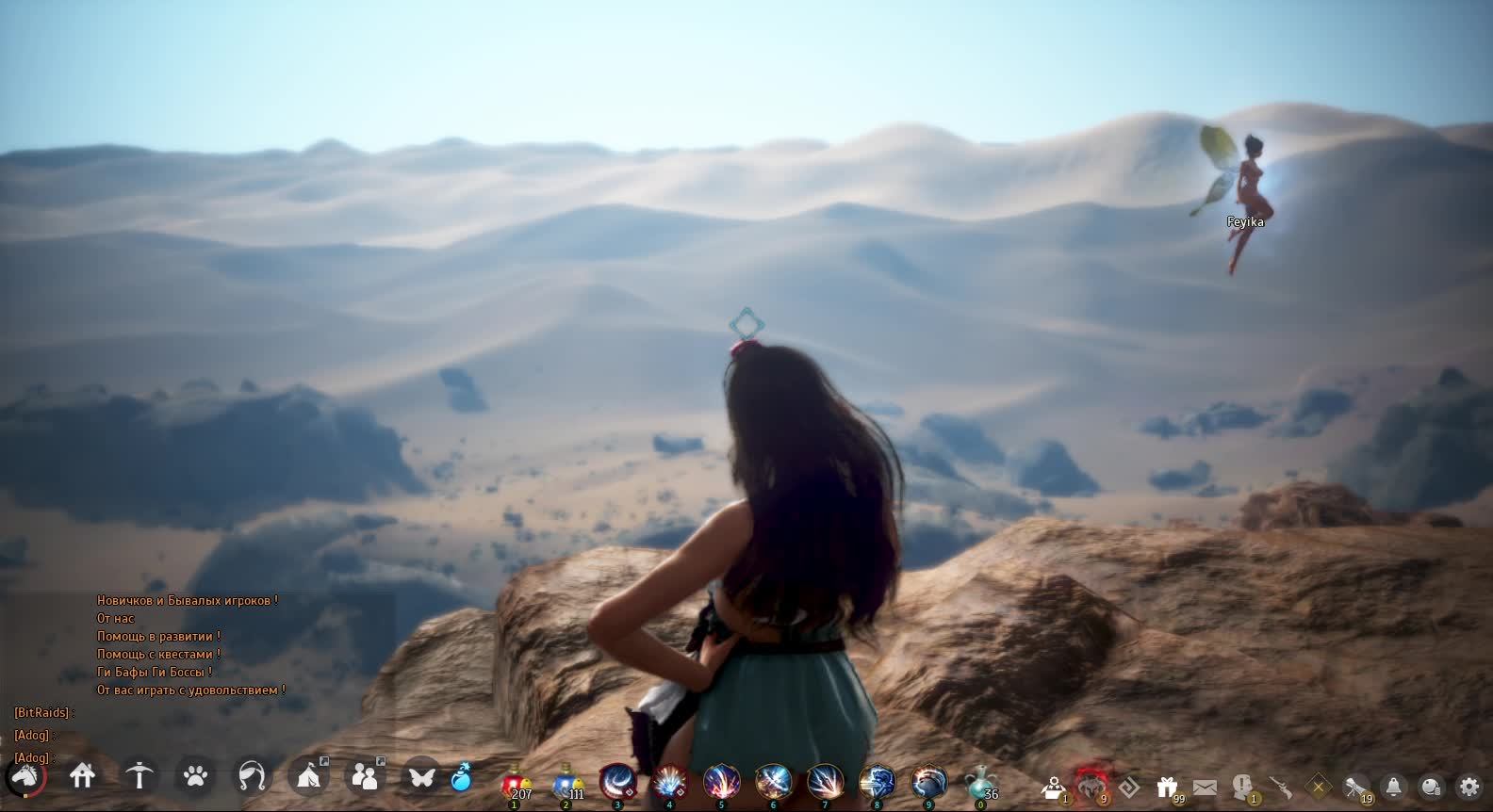Open the bell notifications icon
The width and height of the screenshot is (1493, 812).
click(1394, 788)
